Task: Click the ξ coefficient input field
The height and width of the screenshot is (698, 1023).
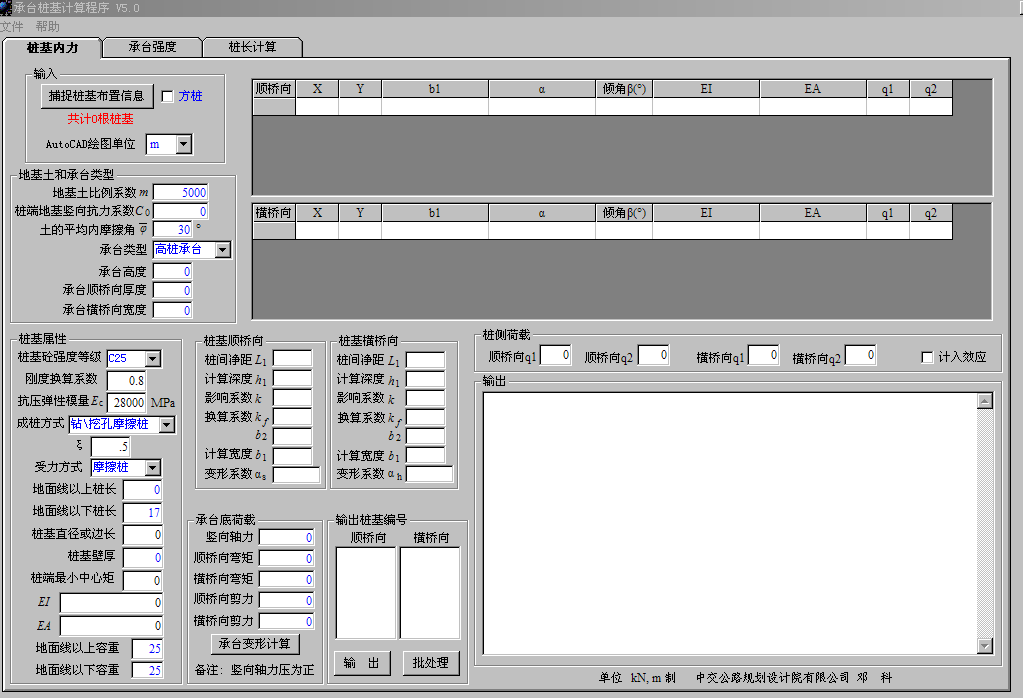Action: tap(110, 447)
